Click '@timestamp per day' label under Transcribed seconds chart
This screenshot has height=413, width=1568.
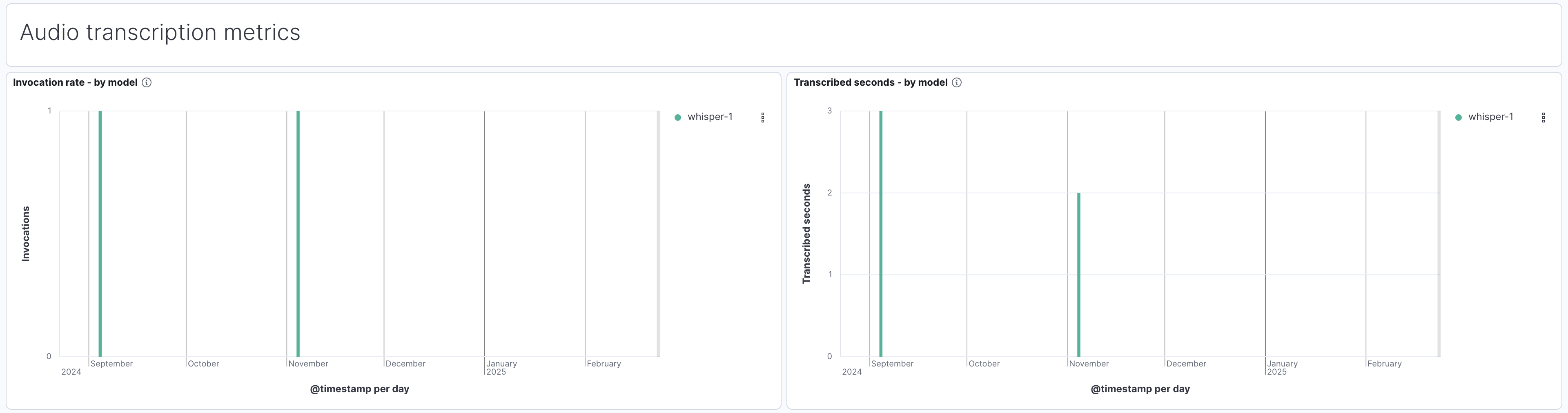(x=1140, y=389)
